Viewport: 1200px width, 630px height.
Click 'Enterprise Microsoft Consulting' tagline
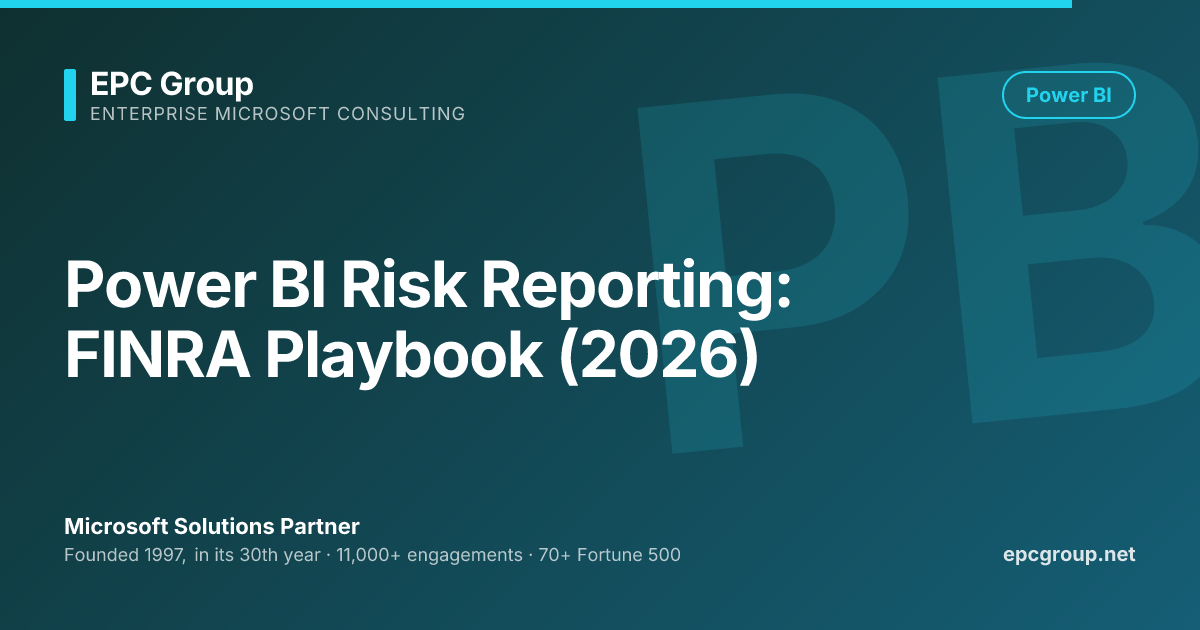(277, 114)
